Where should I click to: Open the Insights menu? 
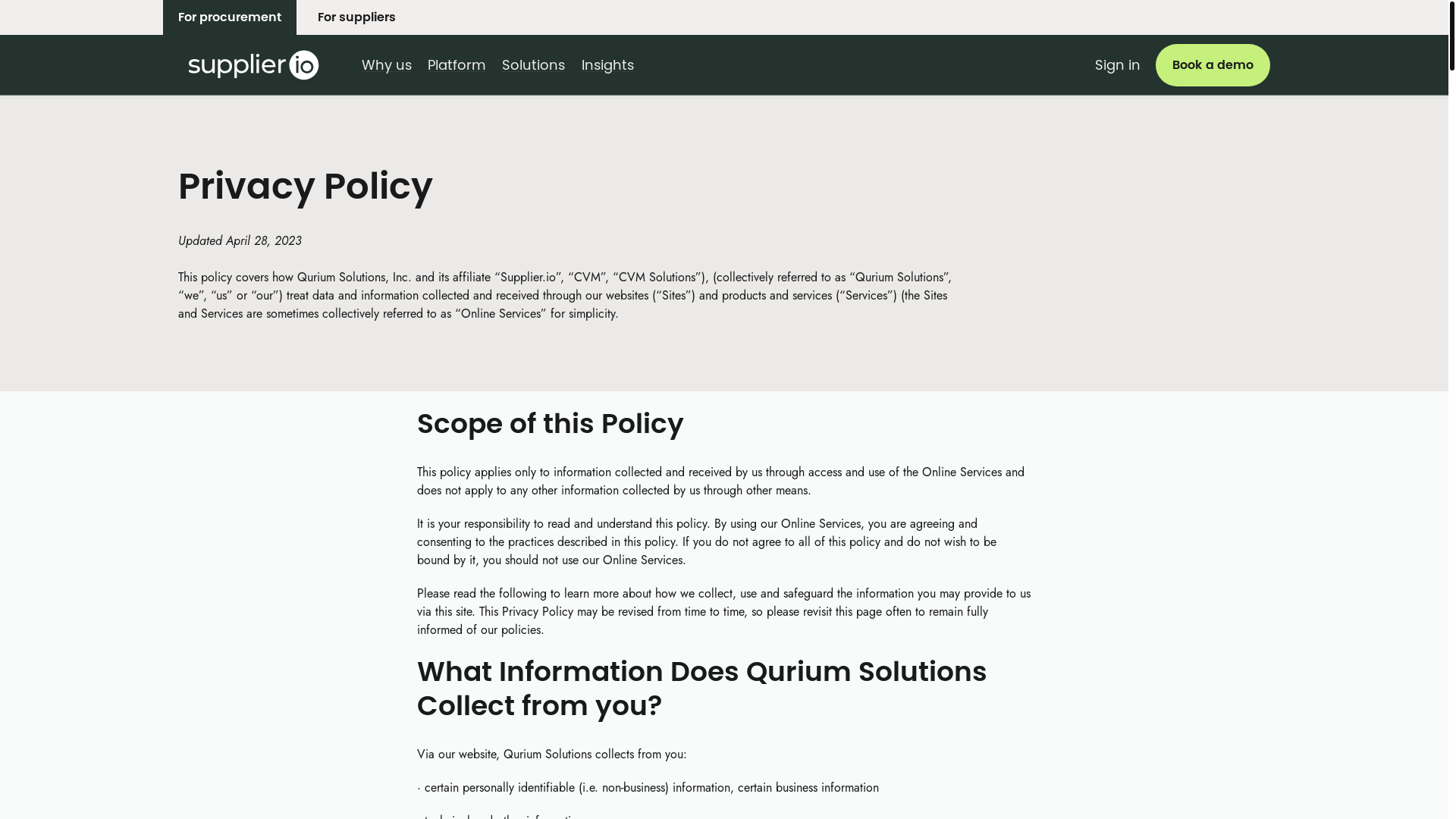coord(607,65)
